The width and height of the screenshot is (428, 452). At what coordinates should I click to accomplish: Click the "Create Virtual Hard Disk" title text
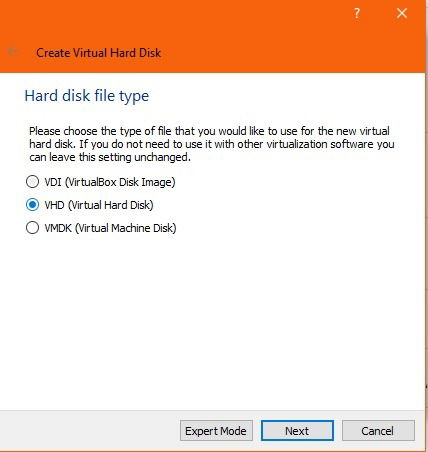[99, 53]
